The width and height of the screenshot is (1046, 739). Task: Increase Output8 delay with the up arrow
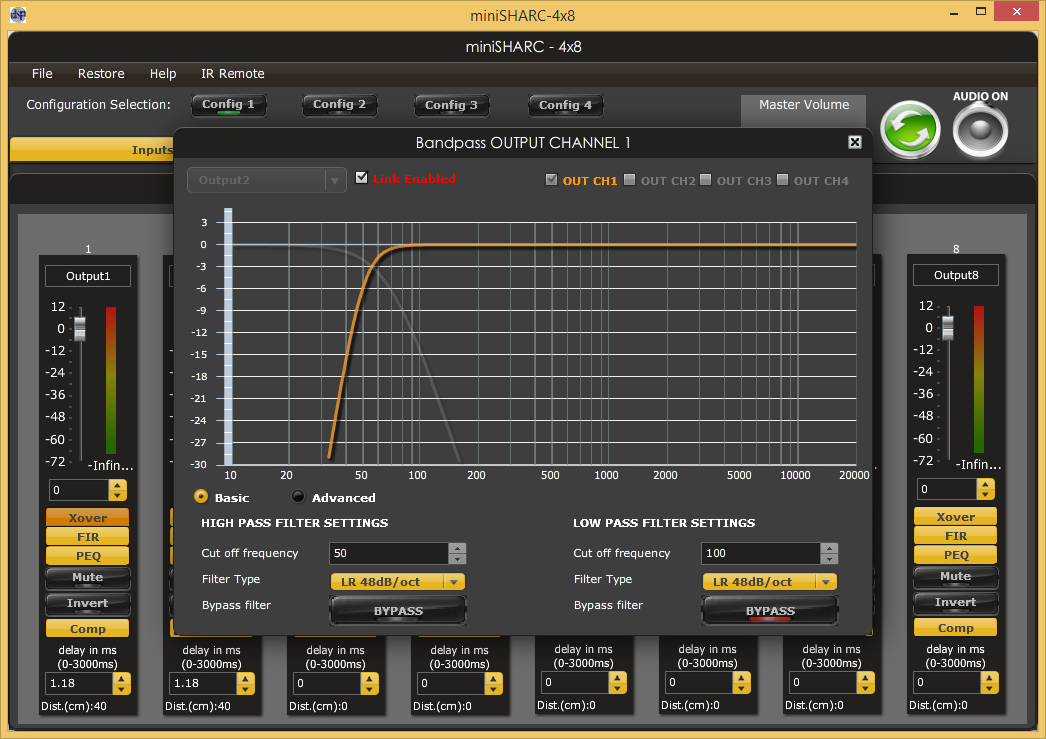[x=989, y=677]
